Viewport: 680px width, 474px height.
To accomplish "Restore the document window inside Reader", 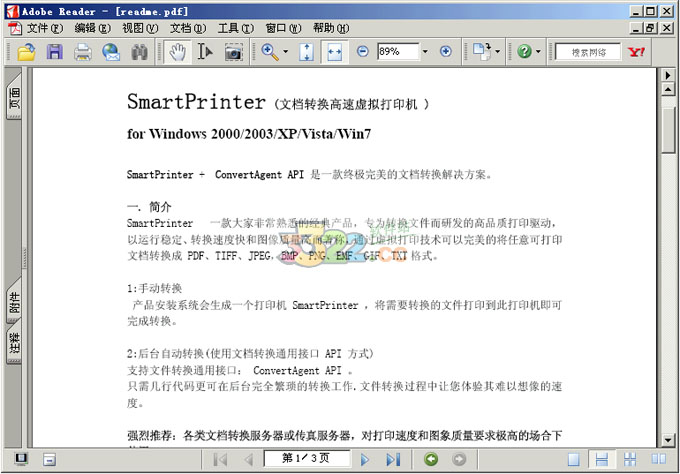I will pos(651,28).
